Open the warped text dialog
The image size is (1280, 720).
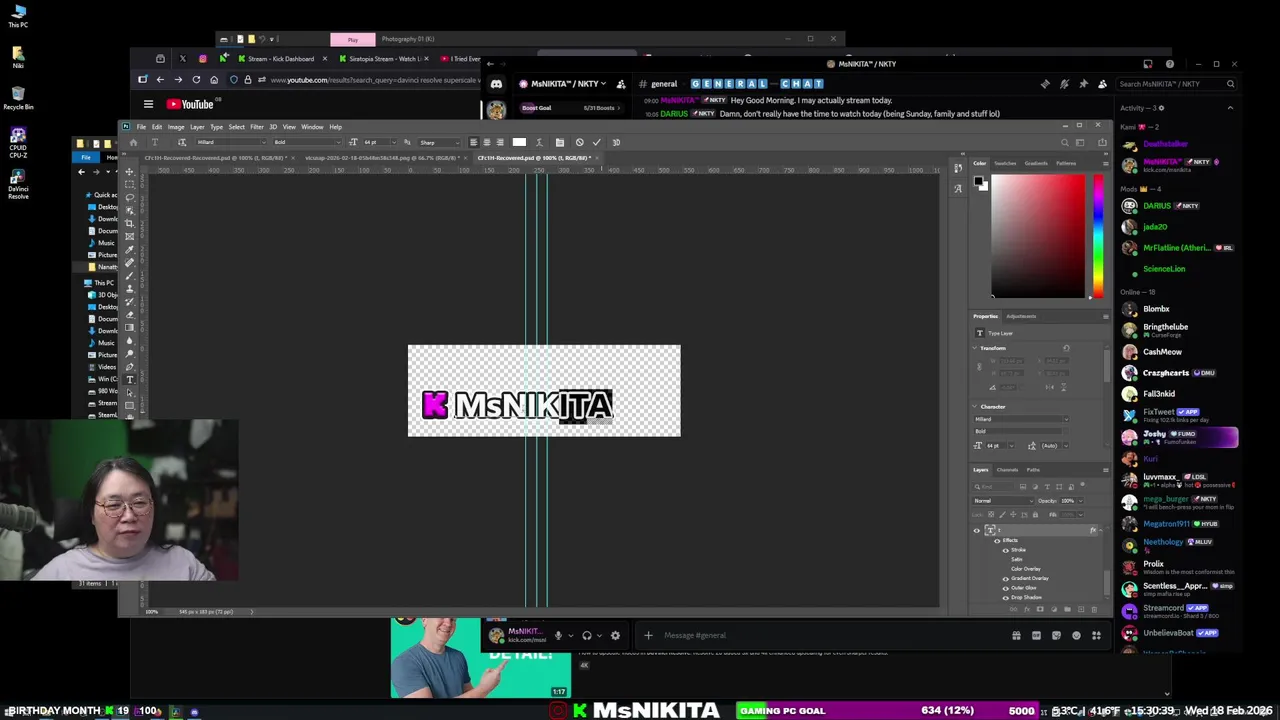(539, 142)
